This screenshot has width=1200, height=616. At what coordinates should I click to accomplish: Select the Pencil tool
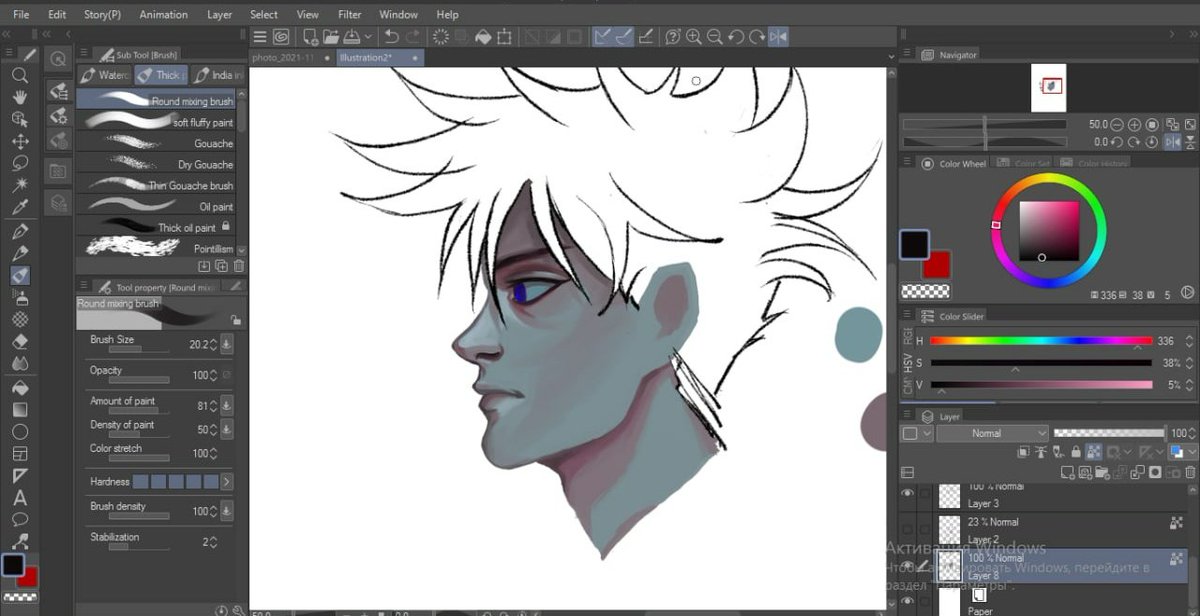19,254
